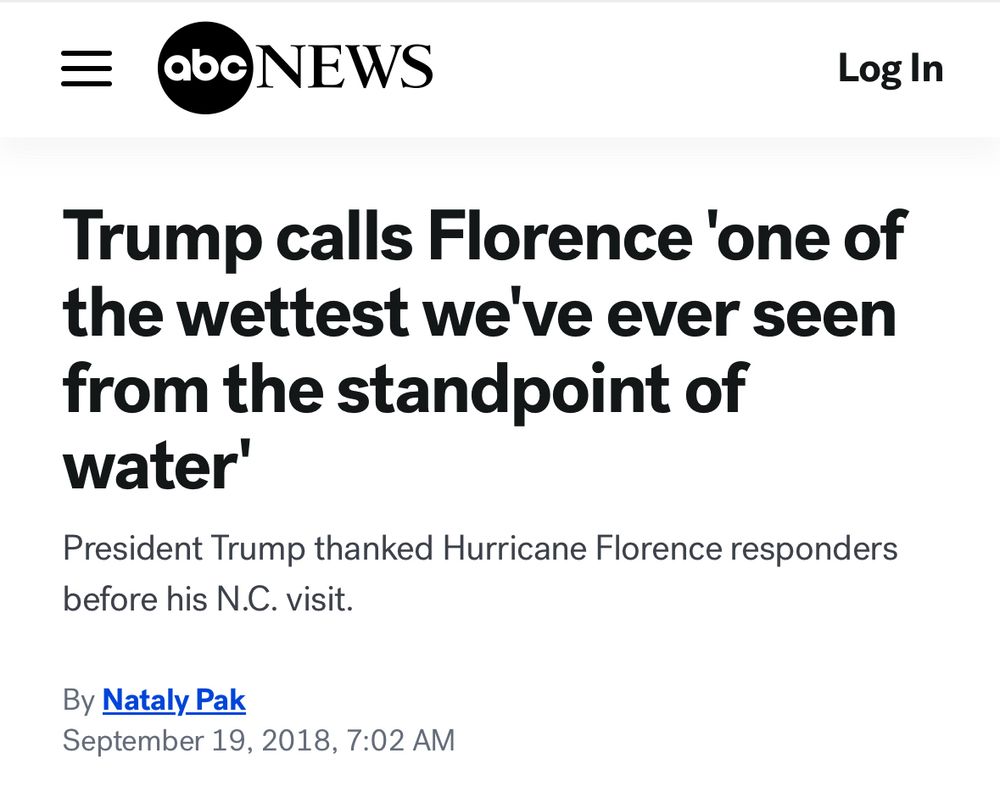Open the hamburger navigation menu
This screenshot has height=791, width=1000.
[86, 68]
